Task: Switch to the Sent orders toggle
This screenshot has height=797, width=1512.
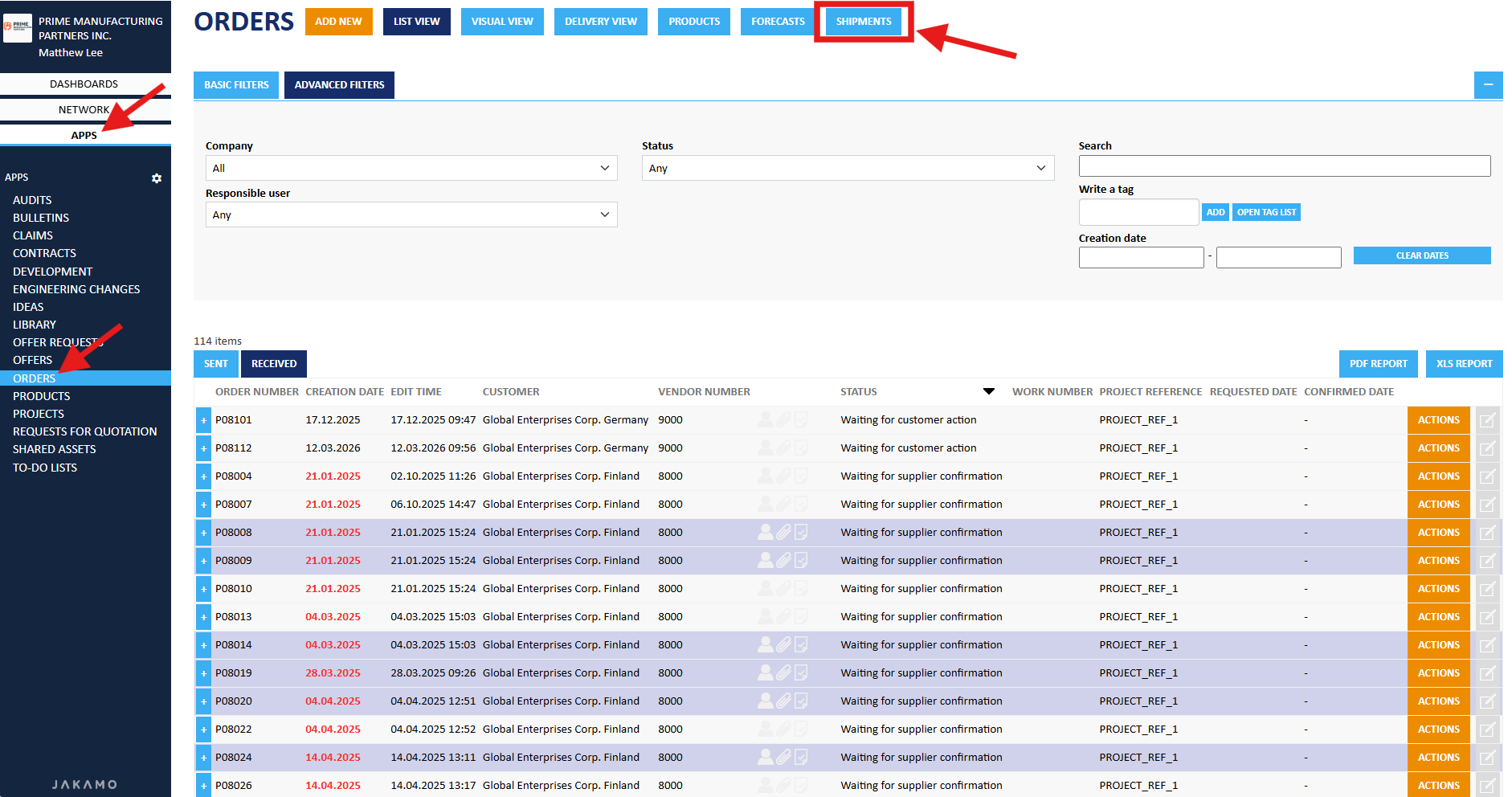Action: tap(216, 364)
